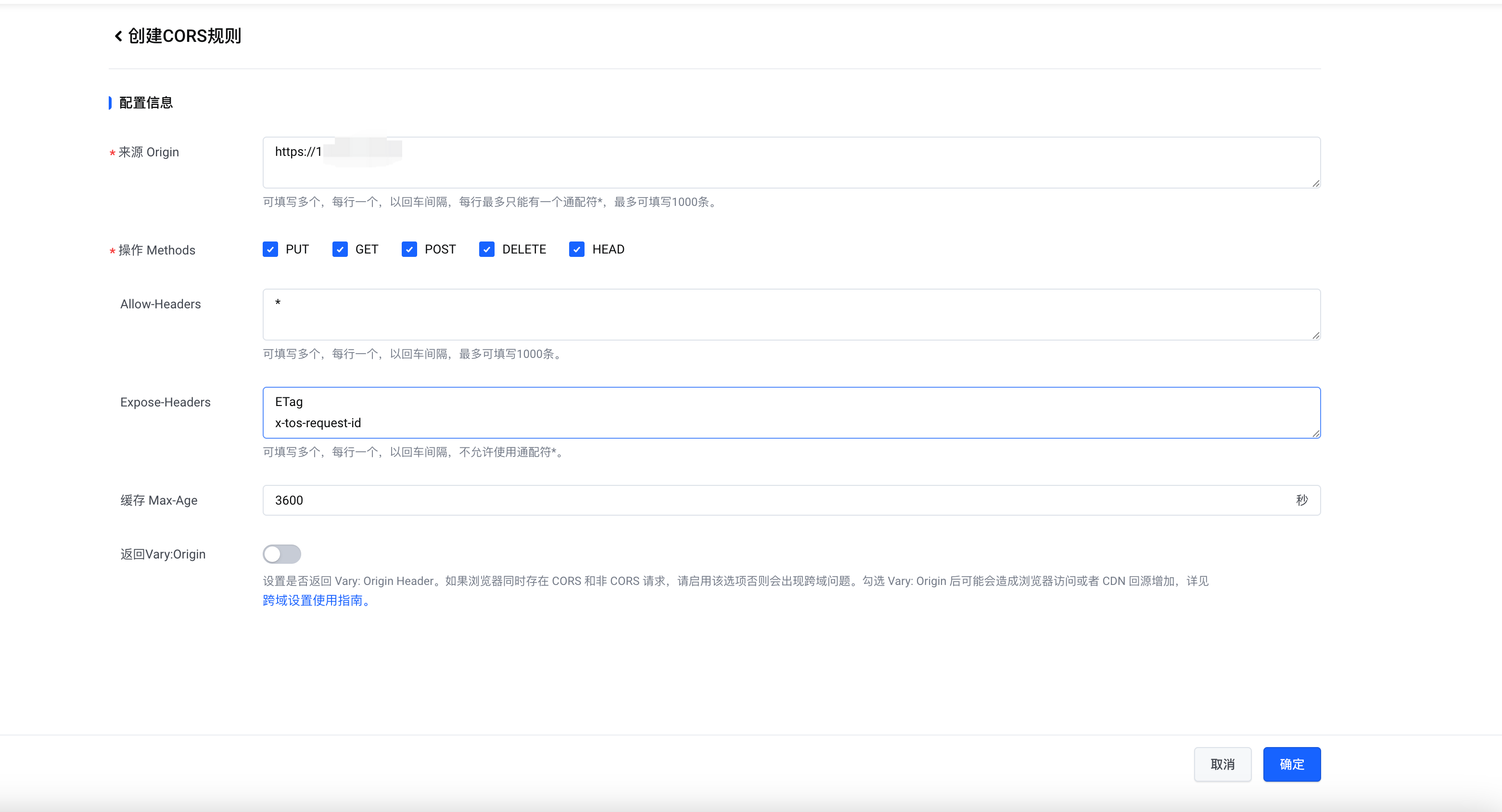Image resolution: width=1502 pixels, height=812 pixels.
Task: Uncheck the DELETE method checkbox
Action: click(487, 250)
